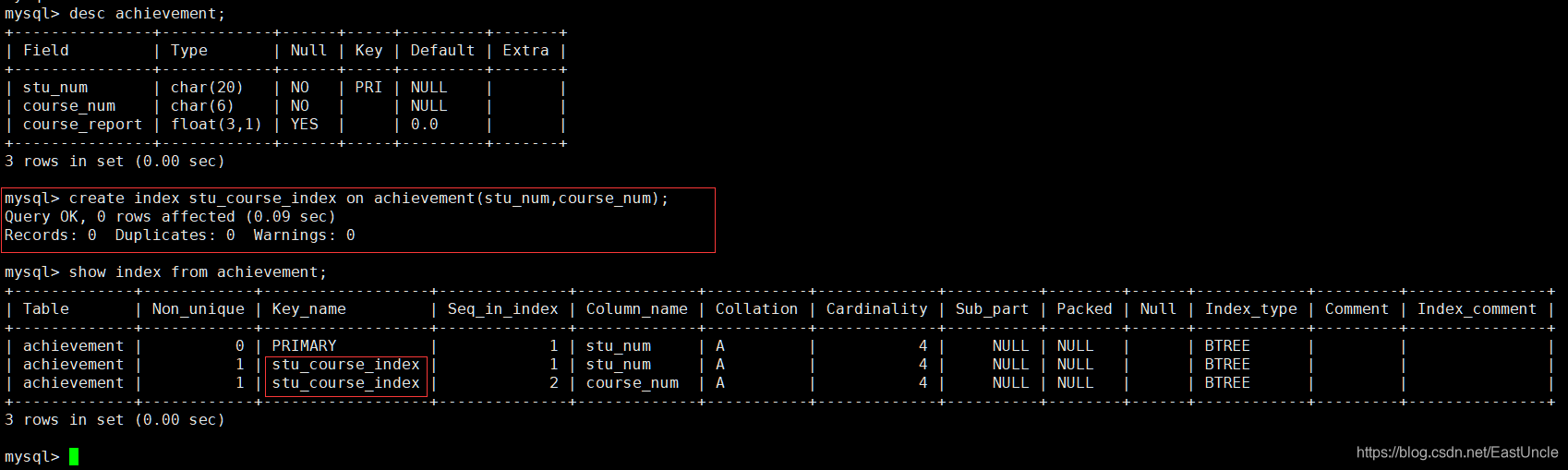Select 'stu_course_index' in the course_num row
1568x470 pixels.
click(x=346, y=383)
